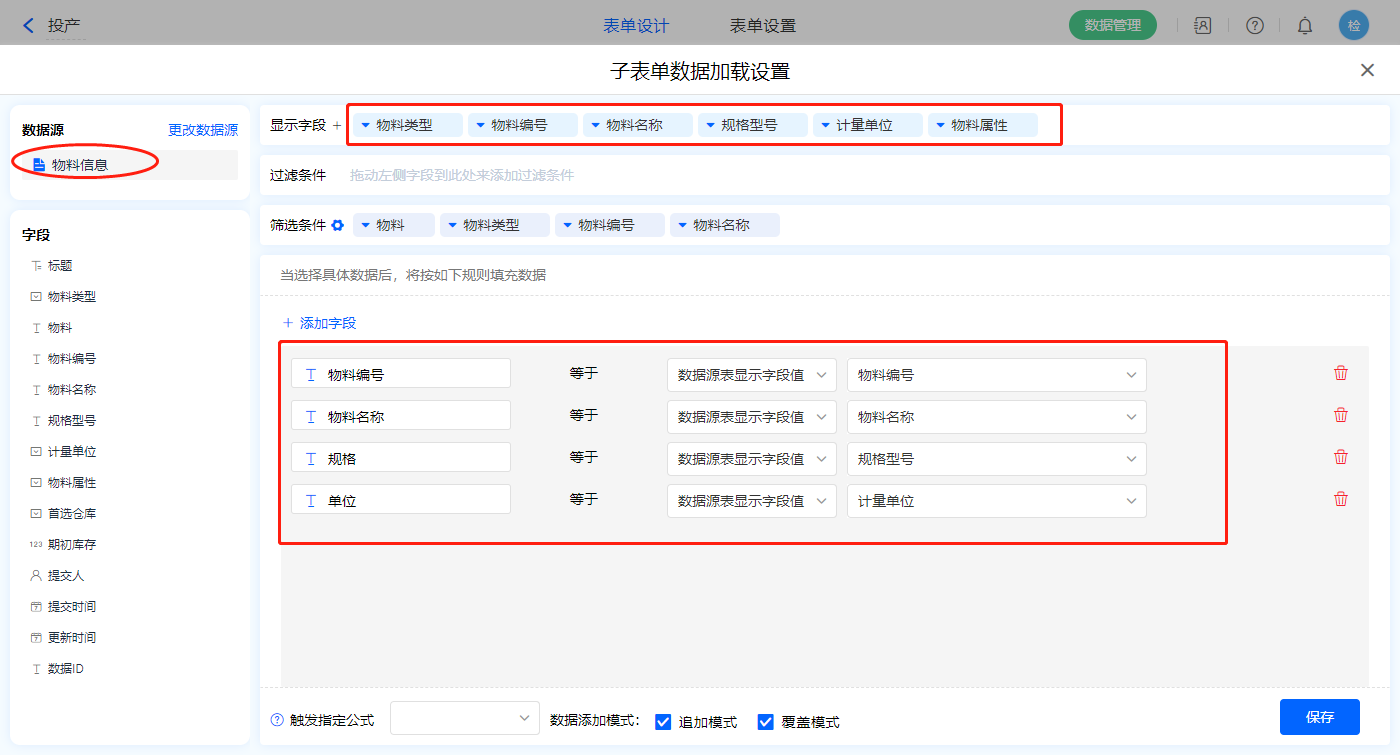Viewport: 1400px width, 755px height.
Task: Click the 更改数据源 link
Action: coord(203,130)
